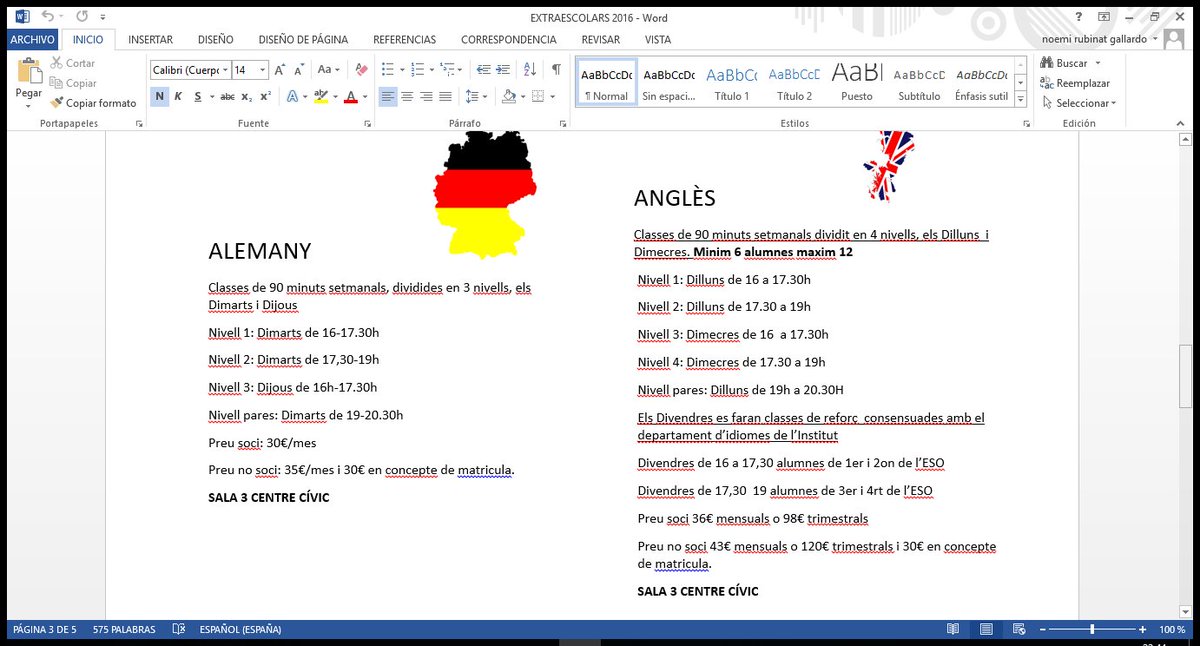Image resolution: width=1200 pixels, height=646 pixels.
Task: Expand the styles gallery with the More arrow
Action: [x=1020, y=100]
